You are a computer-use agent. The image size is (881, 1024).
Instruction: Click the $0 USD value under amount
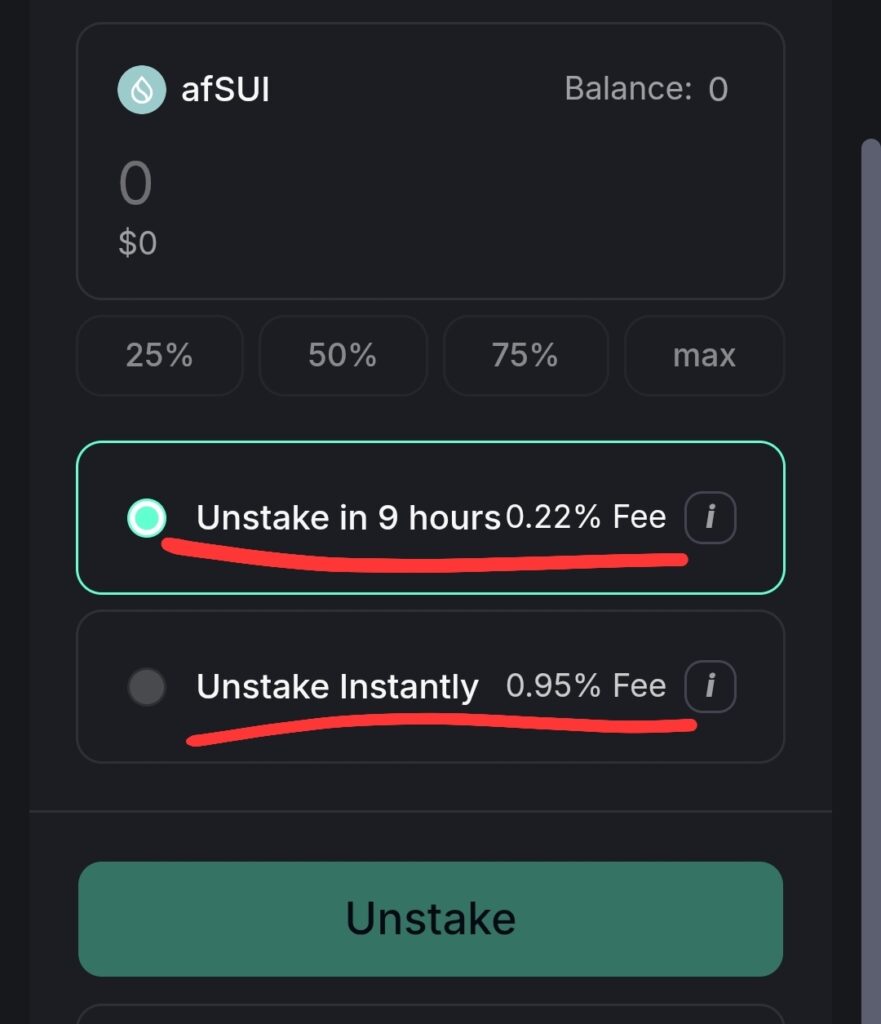pyautogui.click(x=138, y=243)
